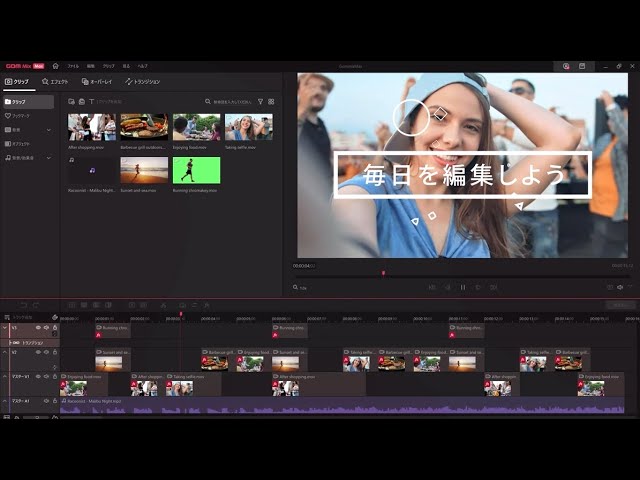The image size is (640, 480).
Task: Click the account icon in title bar
Action: coord(566,66)
